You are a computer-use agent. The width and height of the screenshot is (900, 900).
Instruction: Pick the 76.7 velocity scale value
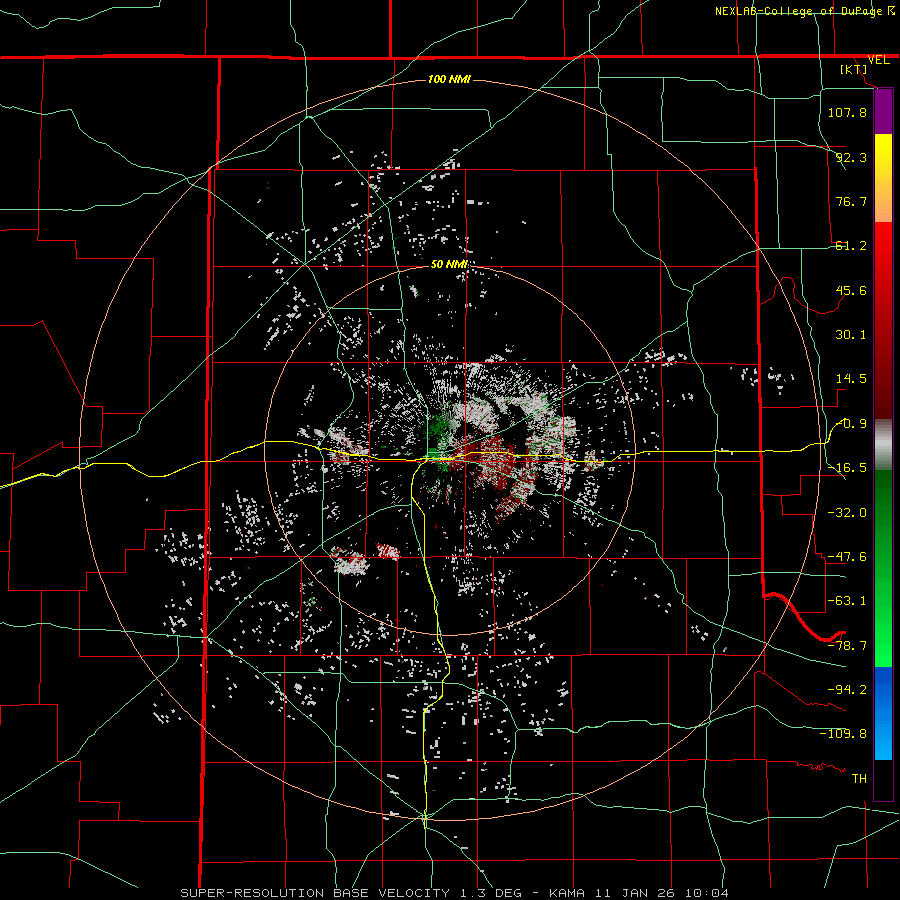(851, 201)
